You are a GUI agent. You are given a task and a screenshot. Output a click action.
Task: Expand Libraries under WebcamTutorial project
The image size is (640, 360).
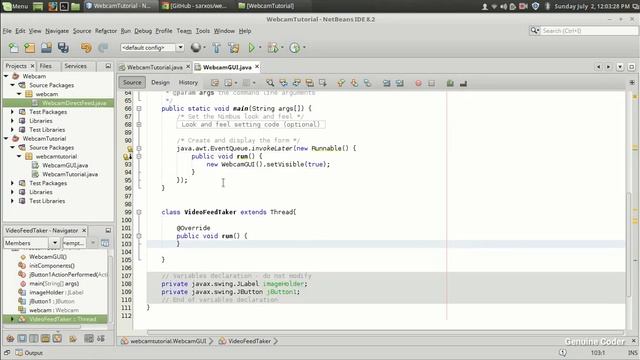(12, 192)
